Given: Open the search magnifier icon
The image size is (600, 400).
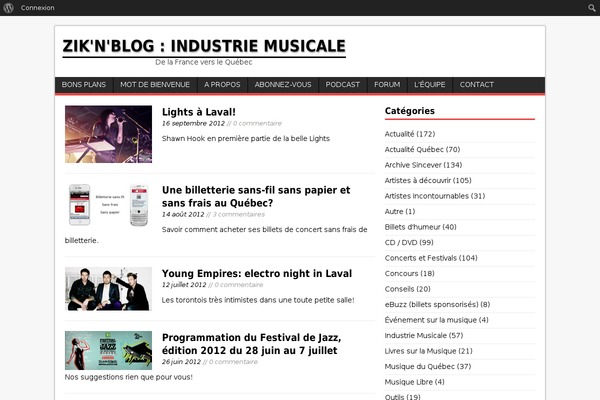Looking at the screenshot, I should click(x=592, y=8).
